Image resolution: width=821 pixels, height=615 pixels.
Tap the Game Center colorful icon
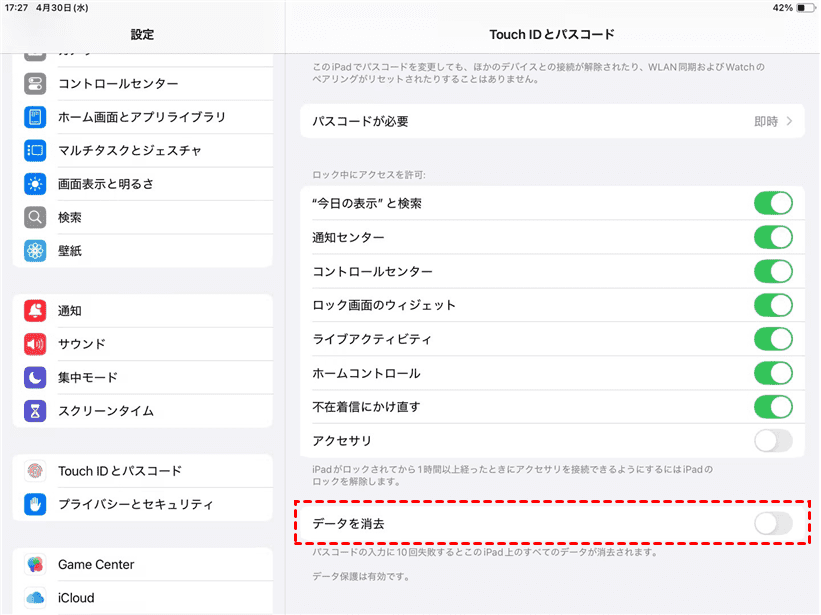(36, 564)
